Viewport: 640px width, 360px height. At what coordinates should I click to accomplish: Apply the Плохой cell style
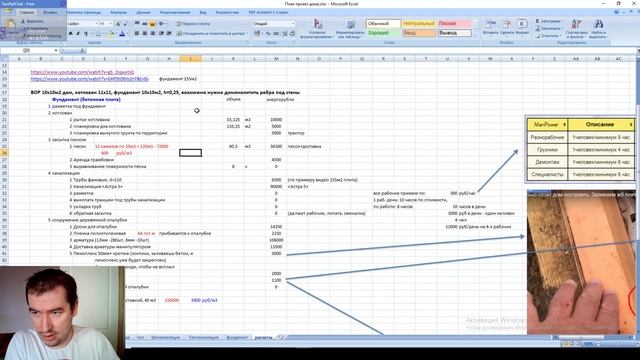454,24
